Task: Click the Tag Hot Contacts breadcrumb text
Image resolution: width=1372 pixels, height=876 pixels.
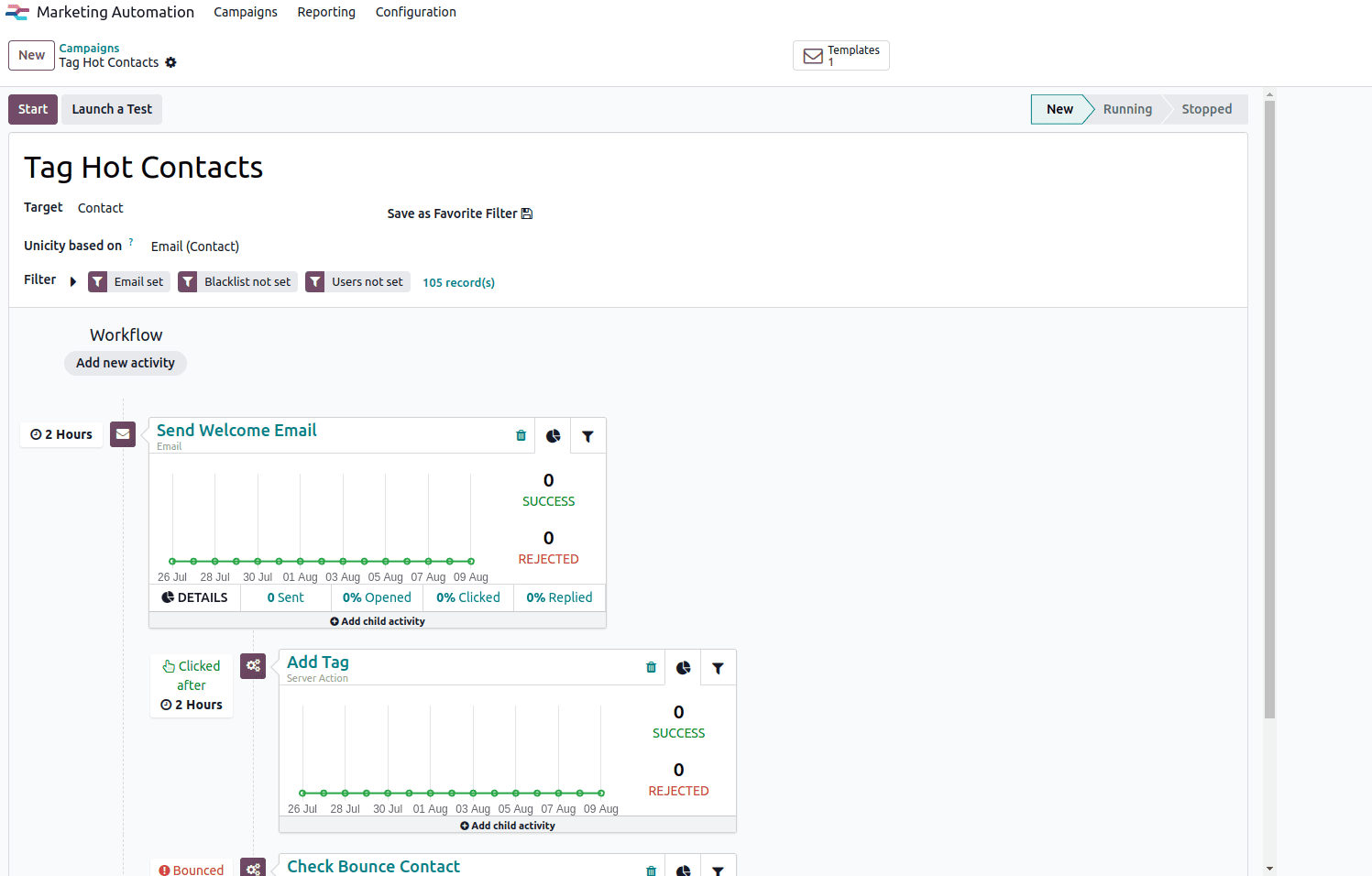Action: point(109,62)
